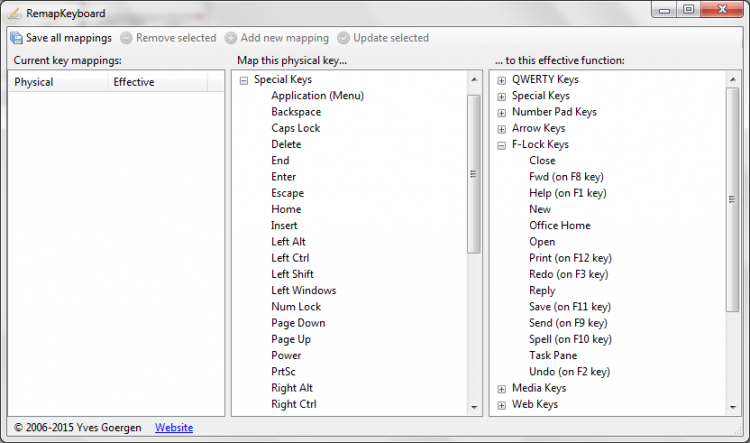750x443 pixels.
Task: Click scroll-down arrow of effective function list
Action: pos(733,408)
